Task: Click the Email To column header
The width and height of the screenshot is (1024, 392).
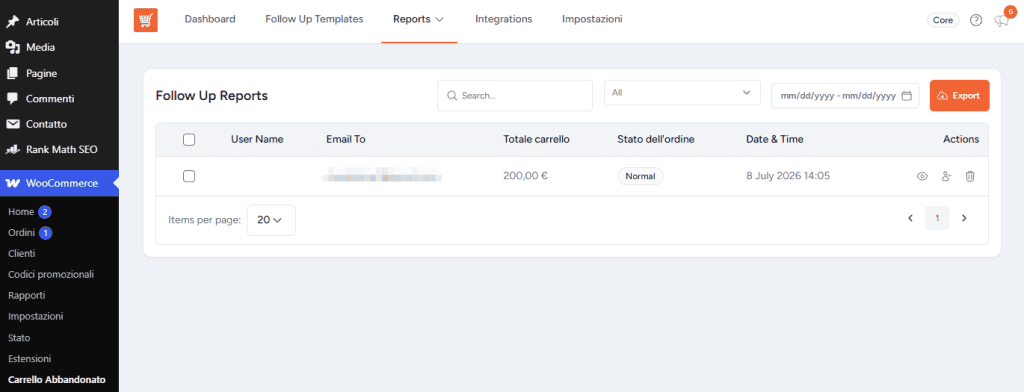Action: coord(345,139)
